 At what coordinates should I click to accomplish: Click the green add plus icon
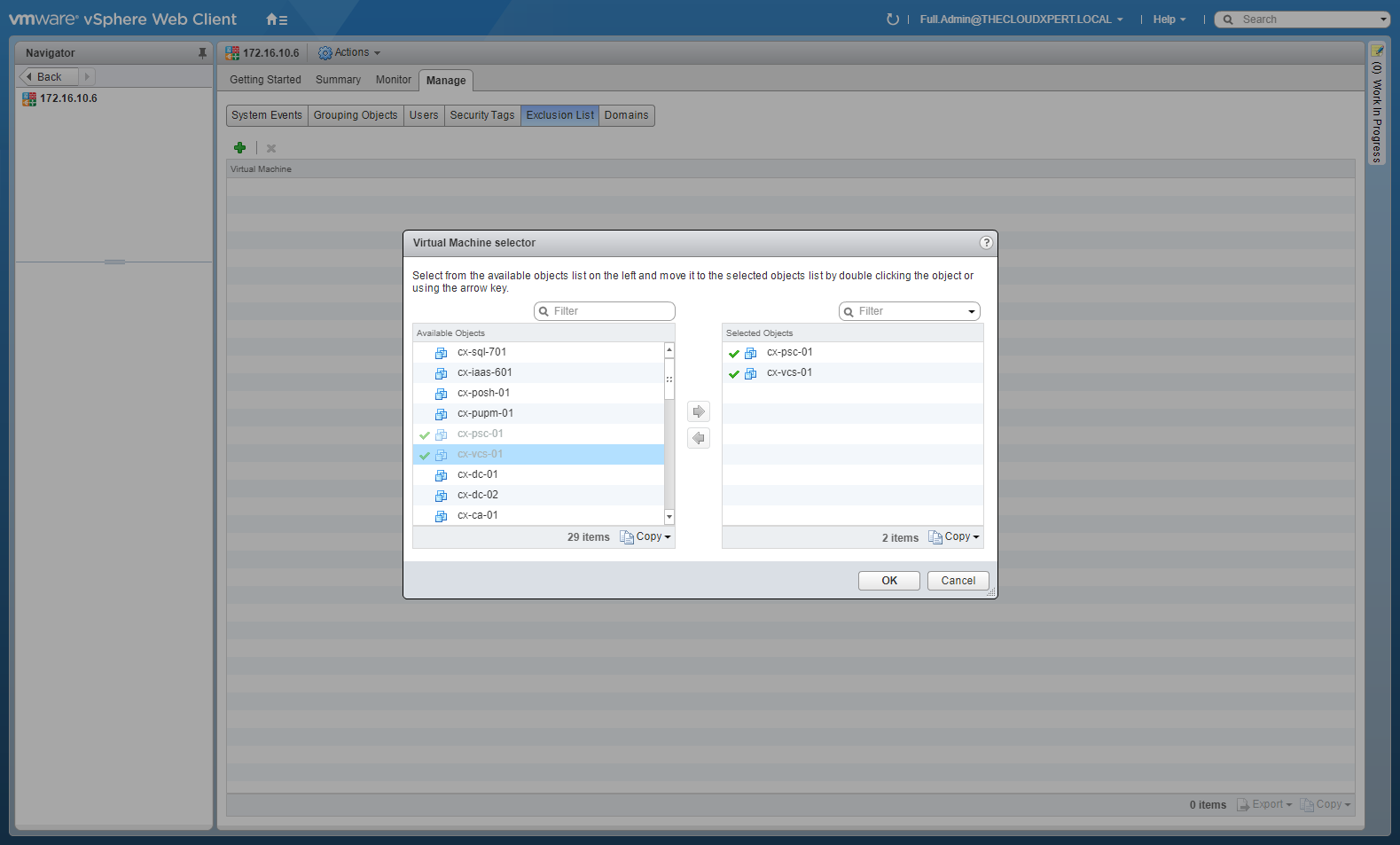(x=239, y=148)
